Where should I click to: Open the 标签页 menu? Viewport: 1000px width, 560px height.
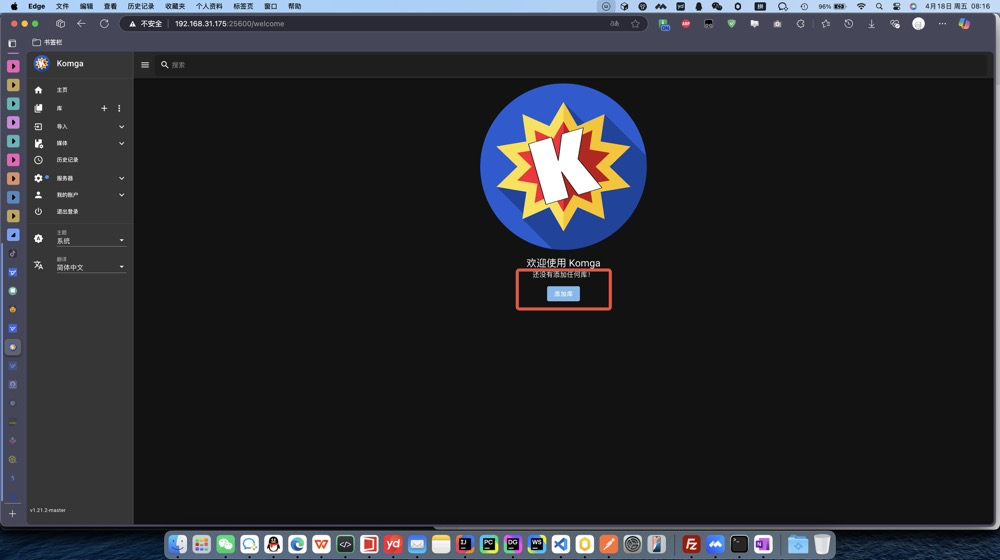(x=243, y=6)
